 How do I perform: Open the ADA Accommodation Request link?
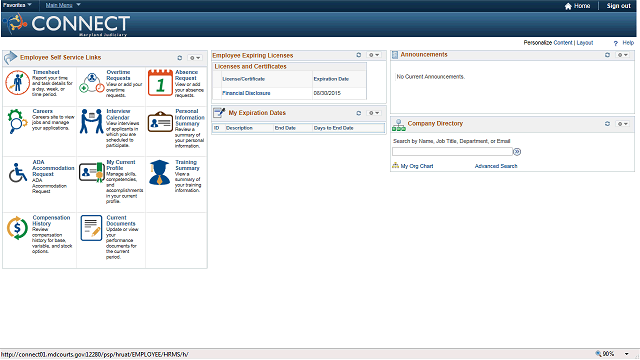(53, 168)
